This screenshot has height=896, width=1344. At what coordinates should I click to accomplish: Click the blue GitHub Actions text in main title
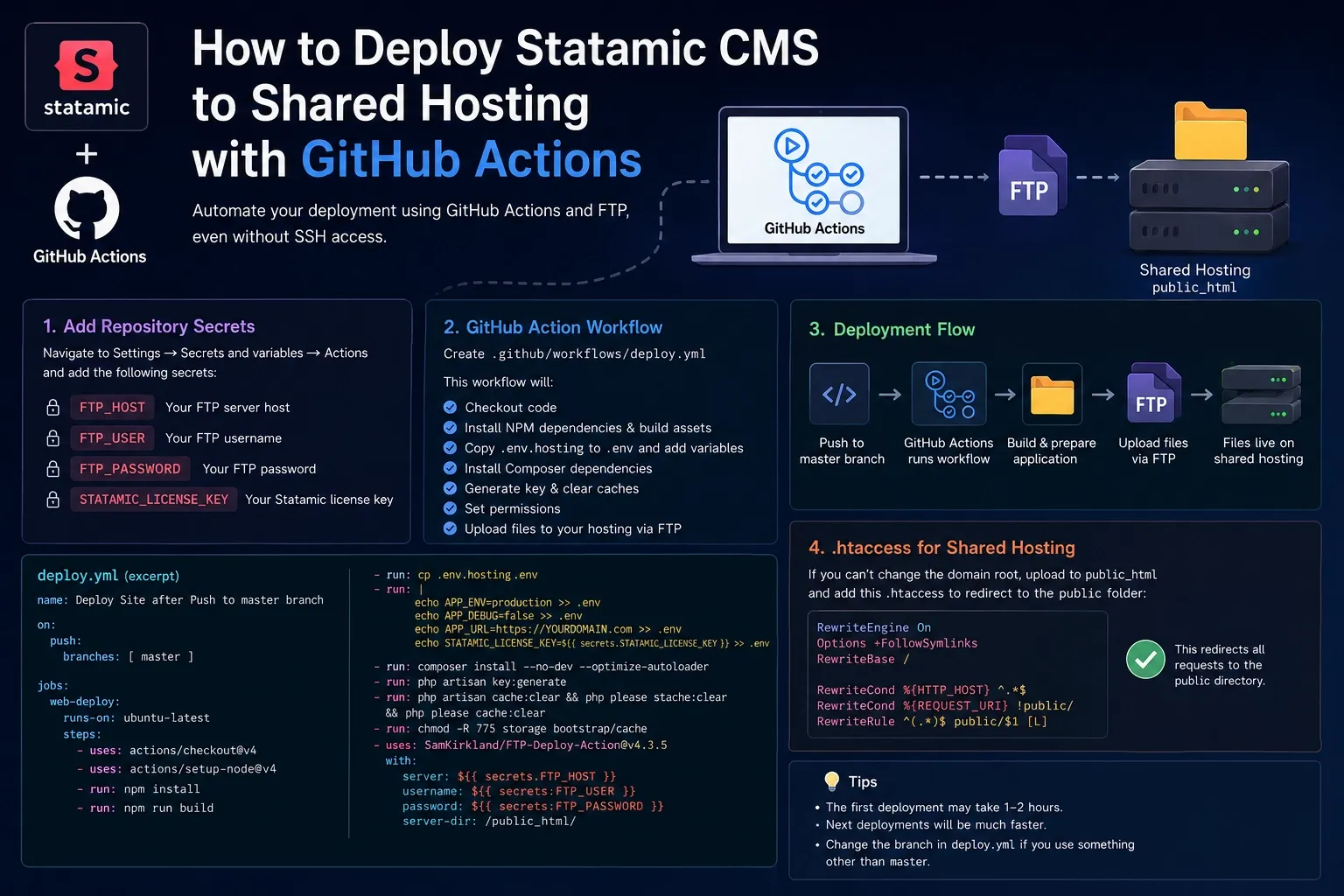click(x=472, y=160)
